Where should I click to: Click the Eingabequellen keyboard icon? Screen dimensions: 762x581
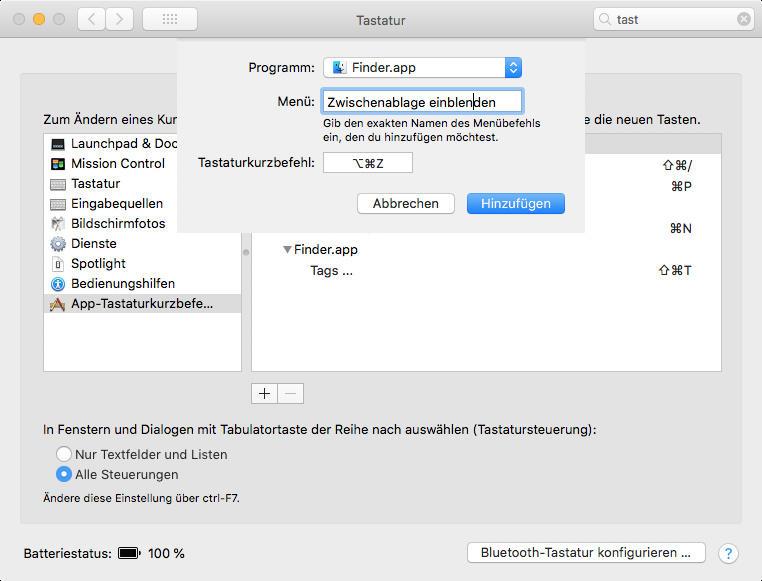coord(58,204)
